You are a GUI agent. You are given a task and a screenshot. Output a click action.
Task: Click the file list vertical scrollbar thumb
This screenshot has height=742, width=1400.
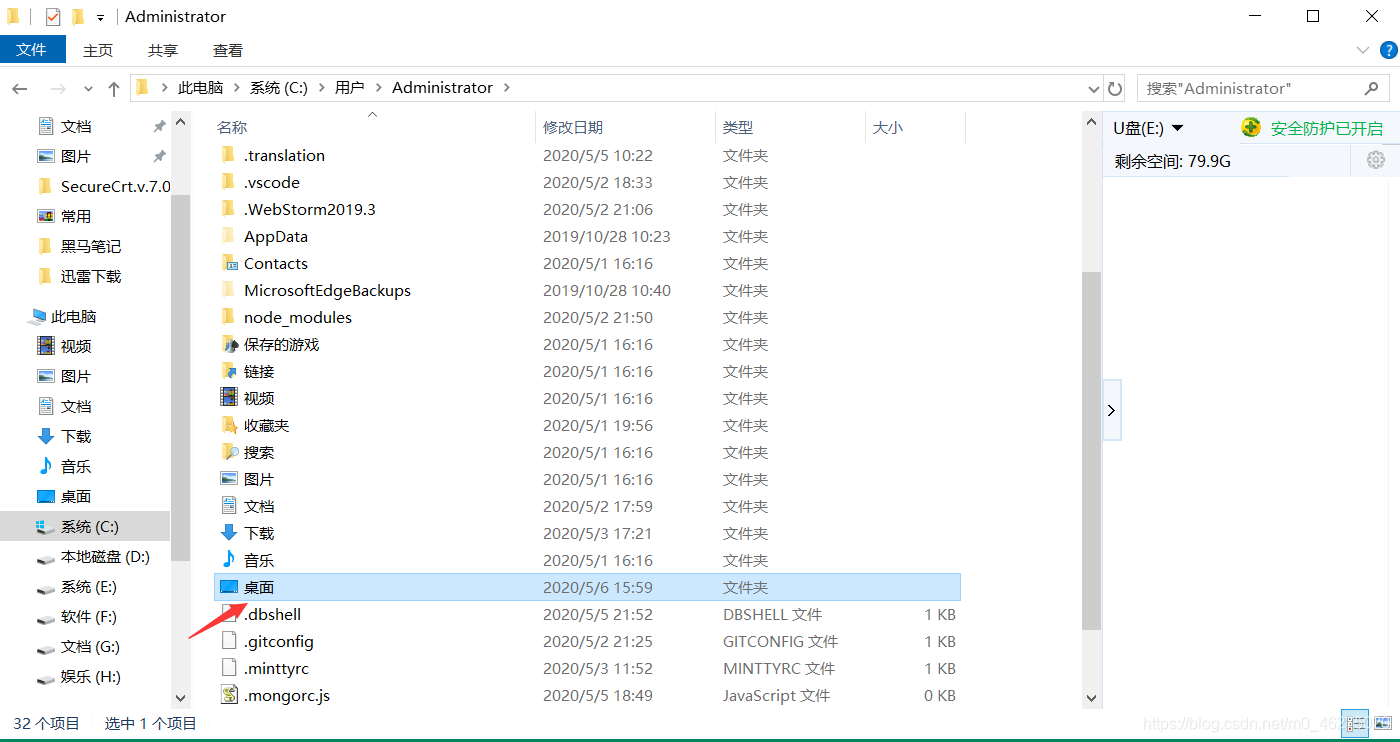[x=1092, y=450]
